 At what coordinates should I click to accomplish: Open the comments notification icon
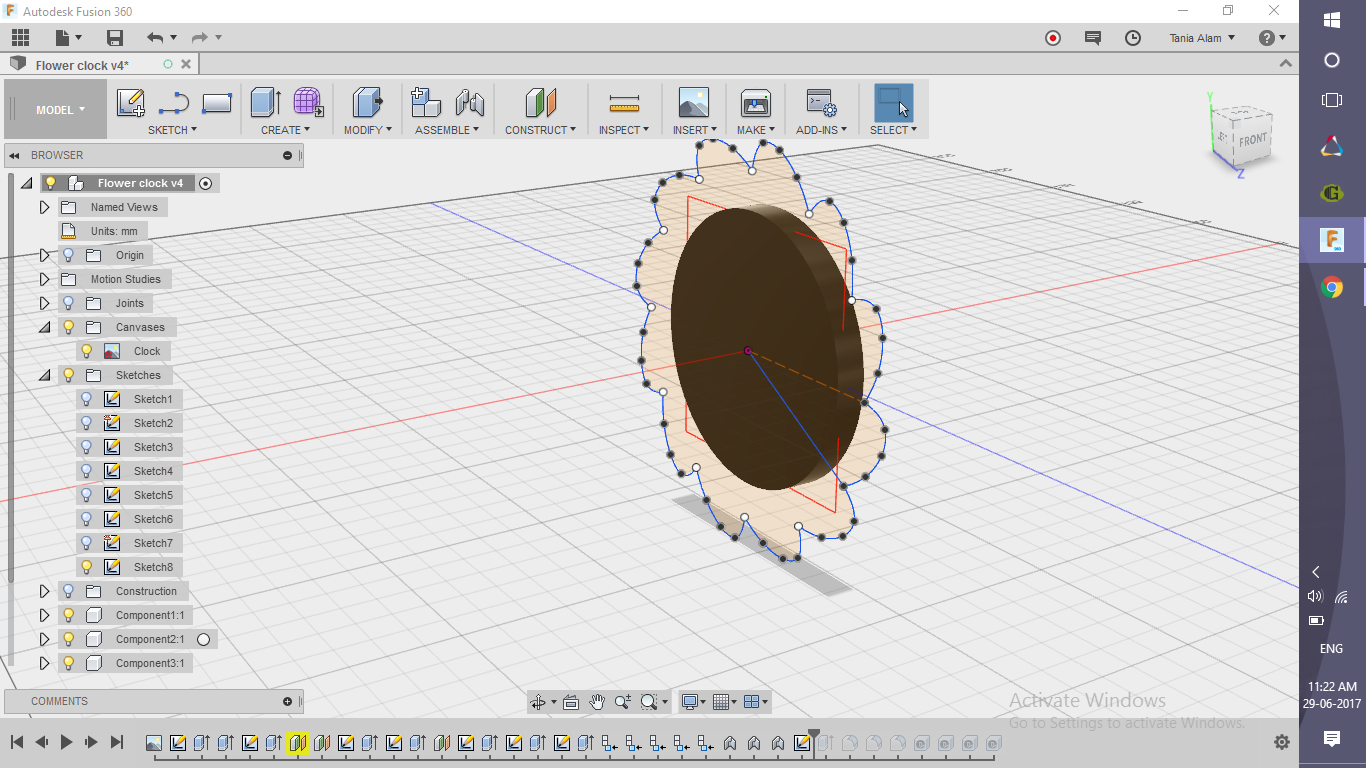pos(1093,38)
